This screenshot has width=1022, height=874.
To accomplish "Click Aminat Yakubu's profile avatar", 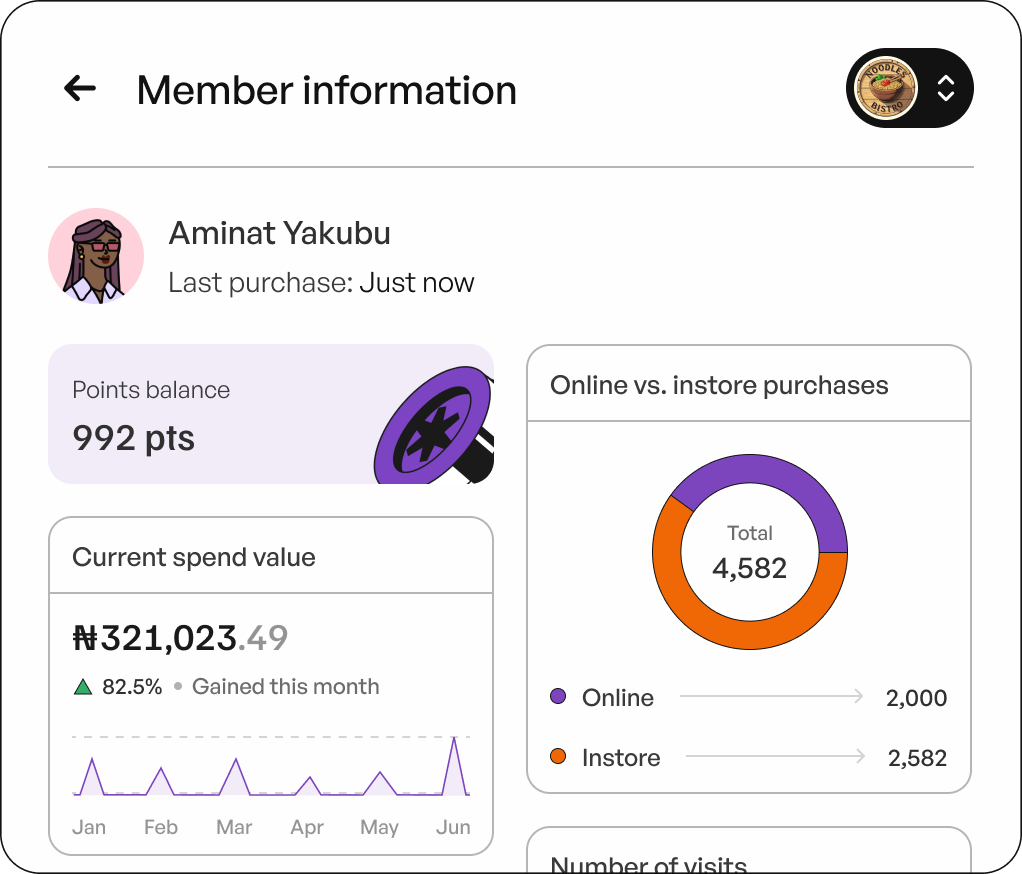I will (x=96, y=256).
